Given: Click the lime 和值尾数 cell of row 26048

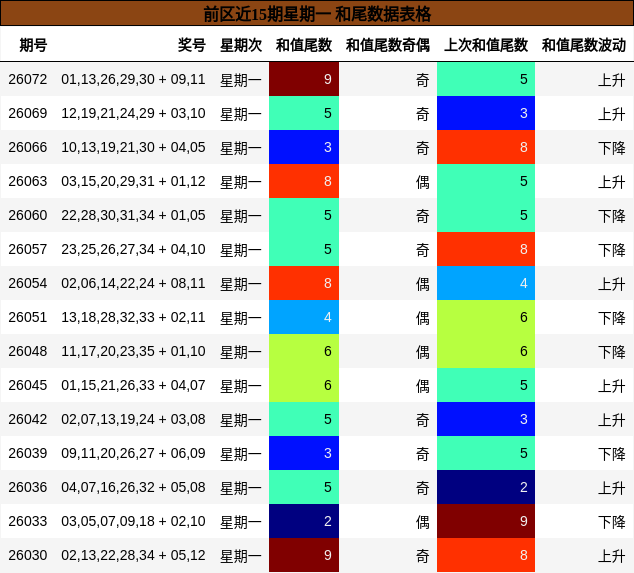Looking at the screenshot, I should pos(304,351).
